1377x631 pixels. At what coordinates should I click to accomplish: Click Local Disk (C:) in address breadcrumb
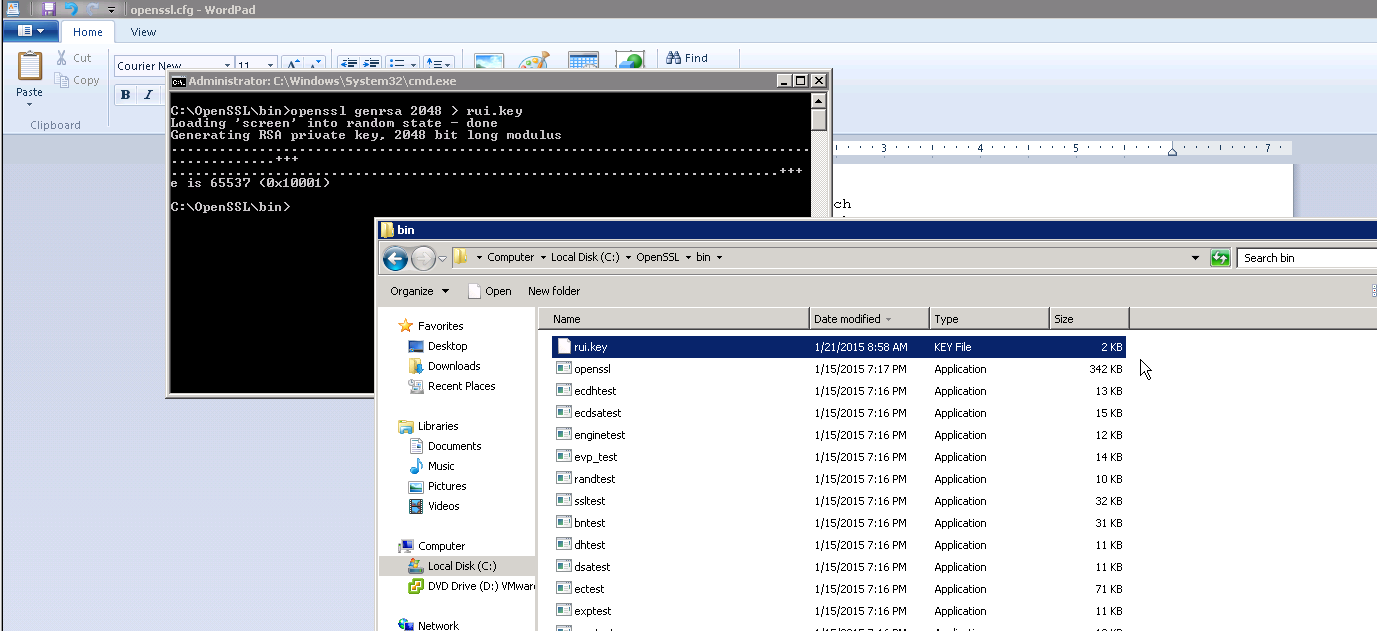tap(587, 257)
